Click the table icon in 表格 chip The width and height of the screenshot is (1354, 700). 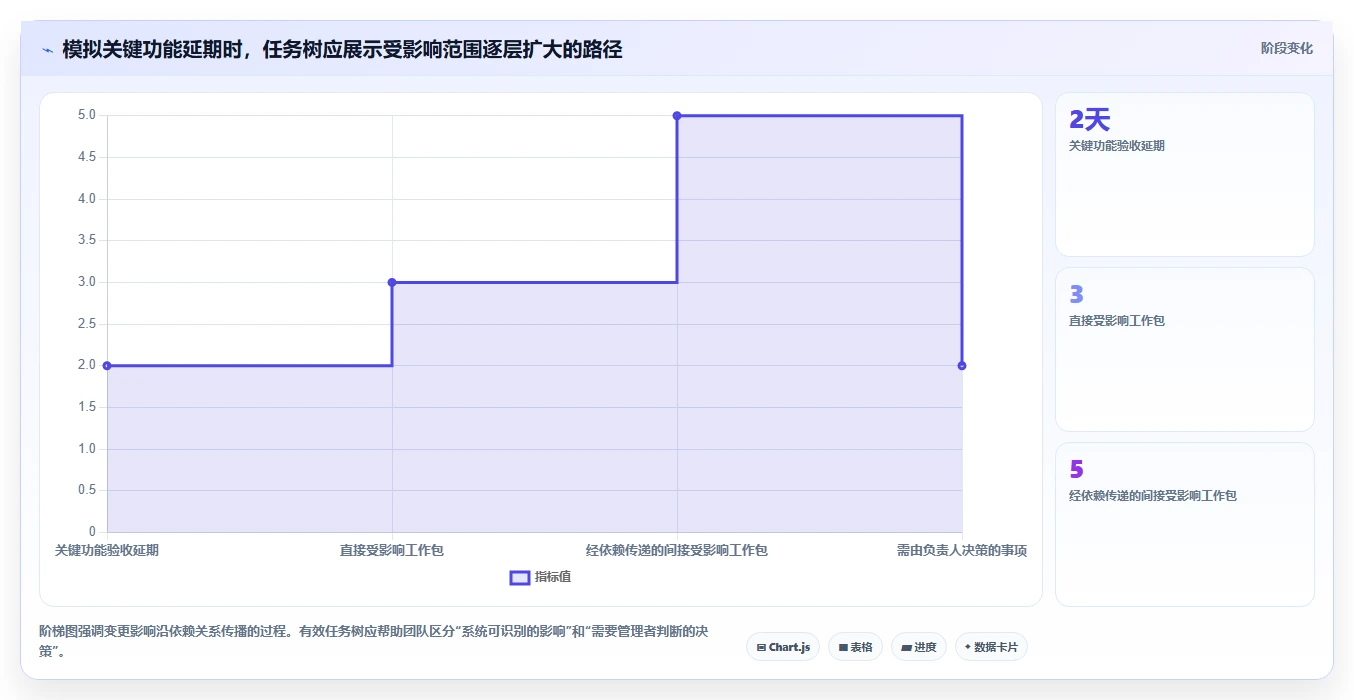point(843,648)
